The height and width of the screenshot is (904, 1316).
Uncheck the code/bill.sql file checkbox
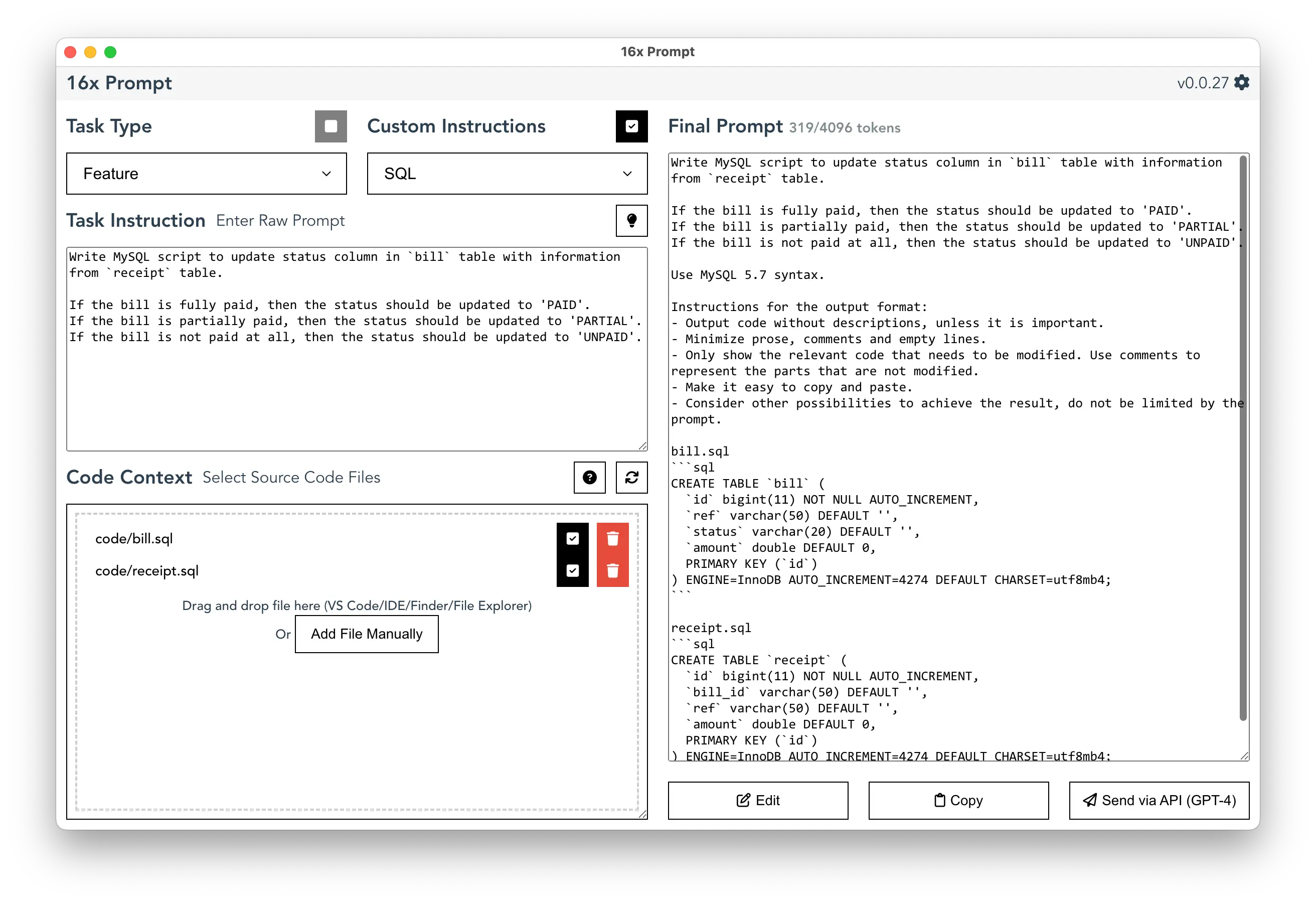click(x=573, y=539)
